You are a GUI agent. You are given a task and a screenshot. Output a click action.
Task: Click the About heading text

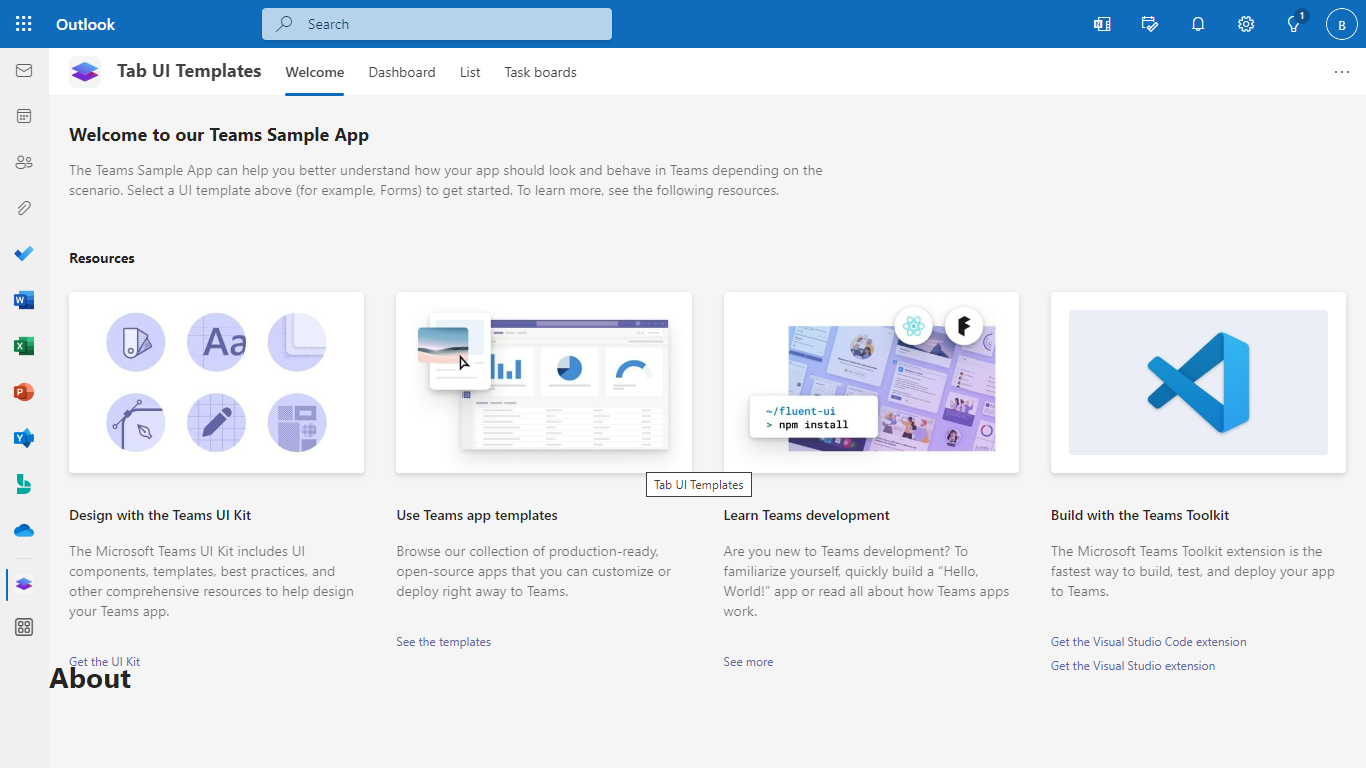90,678
